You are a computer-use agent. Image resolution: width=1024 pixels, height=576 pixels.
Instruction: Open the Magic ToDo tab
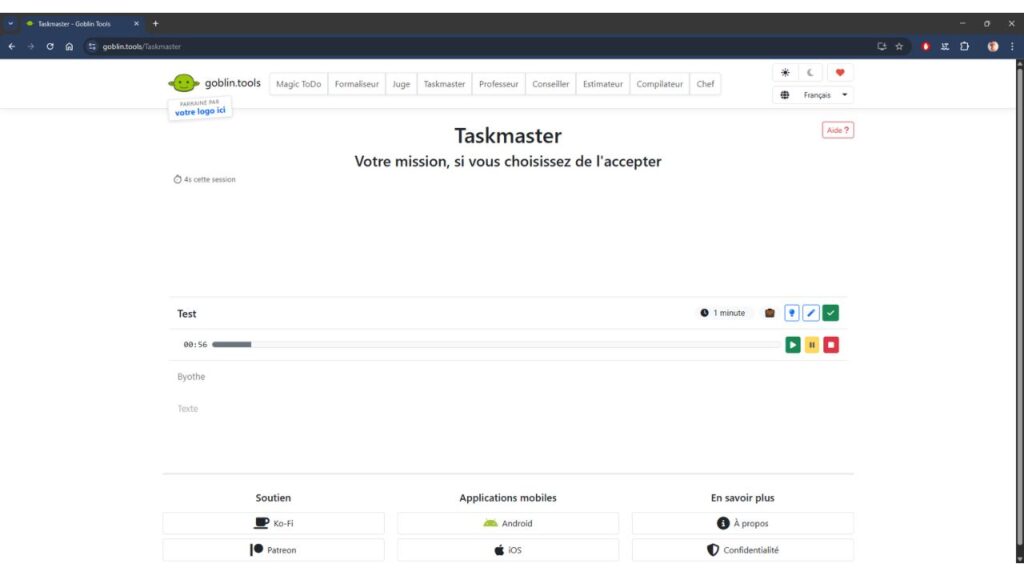298,84
